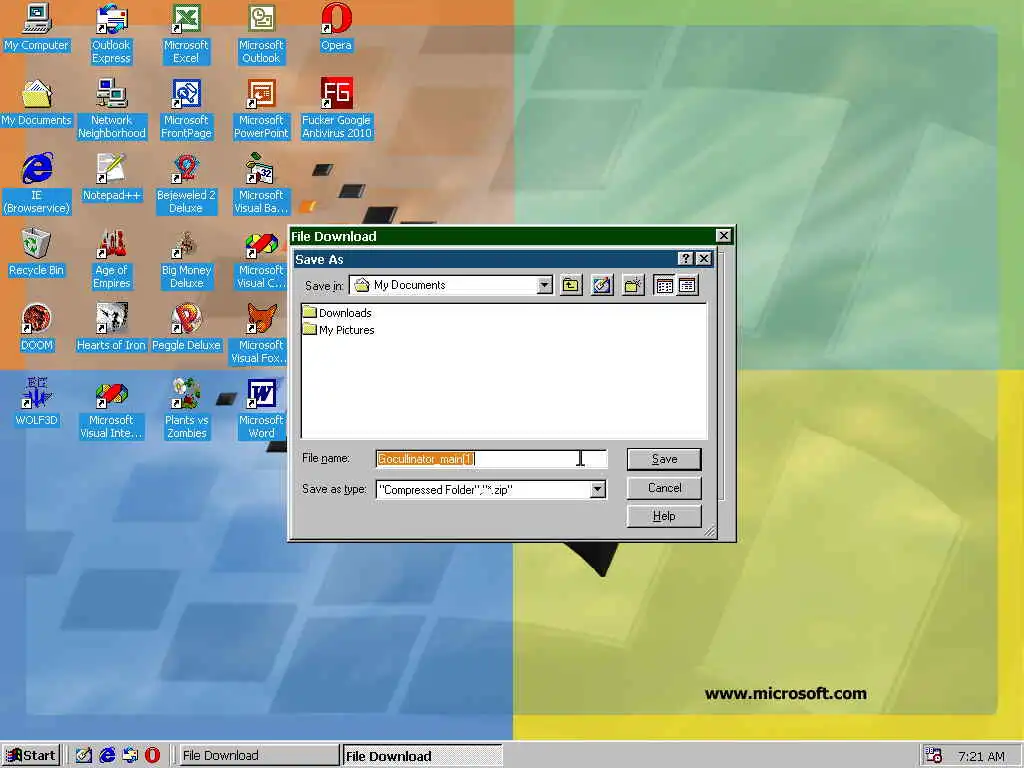This screenshot has width=1024, height=768.
Task: Click the View Desktop button in Save As
Action: pyautogui.click(x=601, y=285)
